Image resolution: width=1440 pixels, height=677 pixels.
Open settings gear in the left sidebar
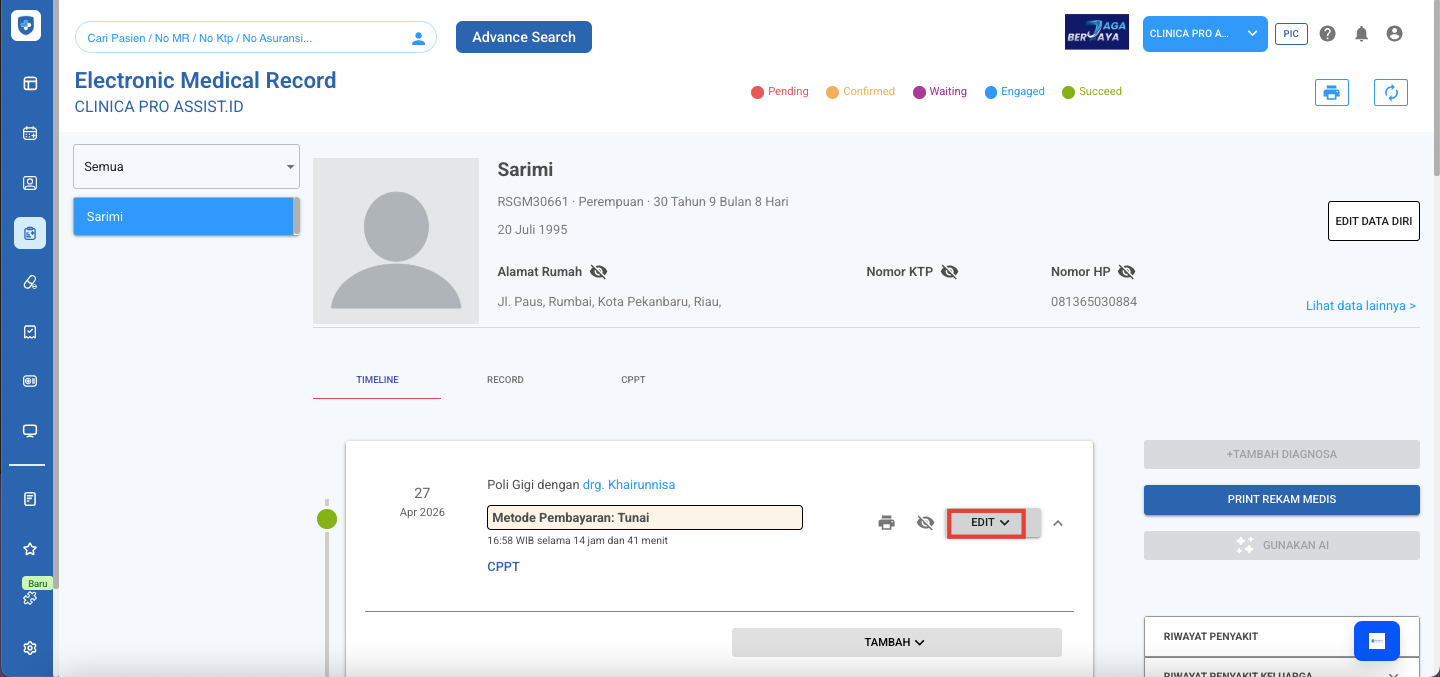pyautogui.click(x=30, y=648)
